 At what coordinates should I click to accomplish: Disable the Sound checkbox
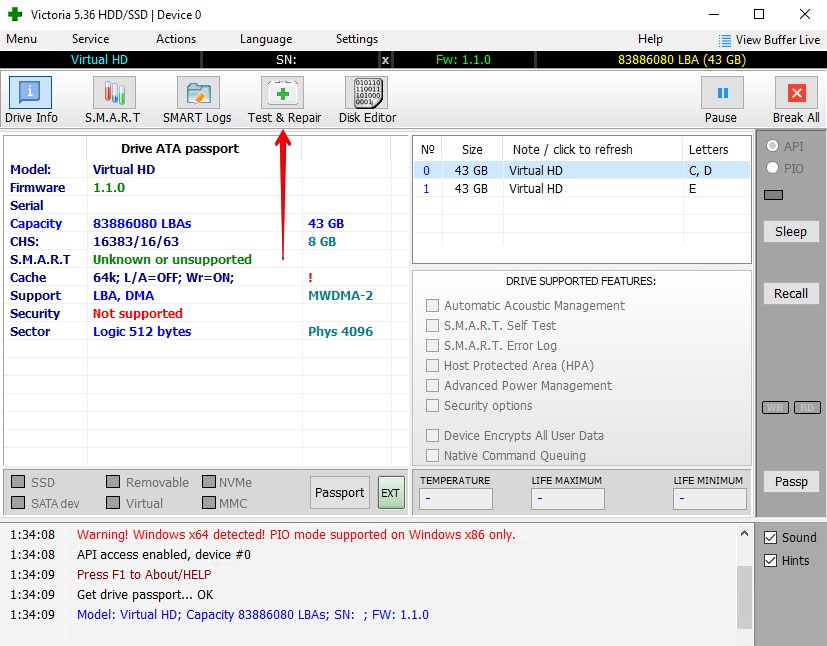point(770,538)
